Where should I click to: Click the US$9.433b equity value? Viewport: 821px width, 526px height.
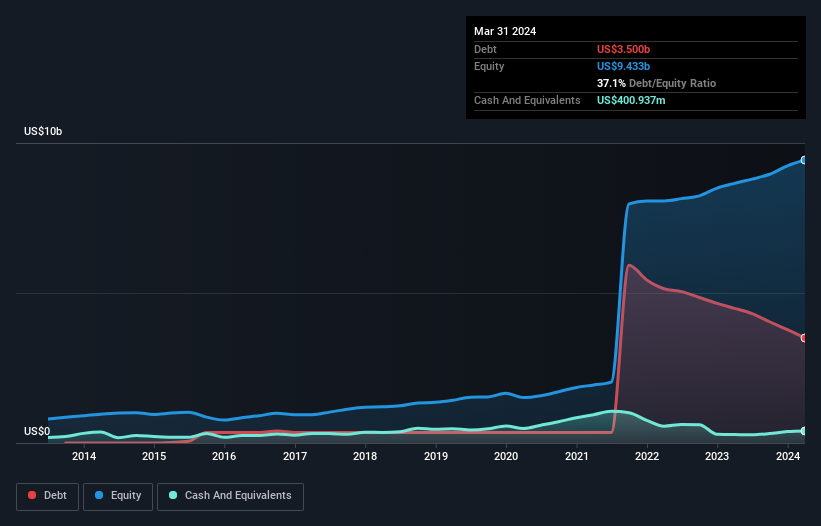[x=623, y=66]
